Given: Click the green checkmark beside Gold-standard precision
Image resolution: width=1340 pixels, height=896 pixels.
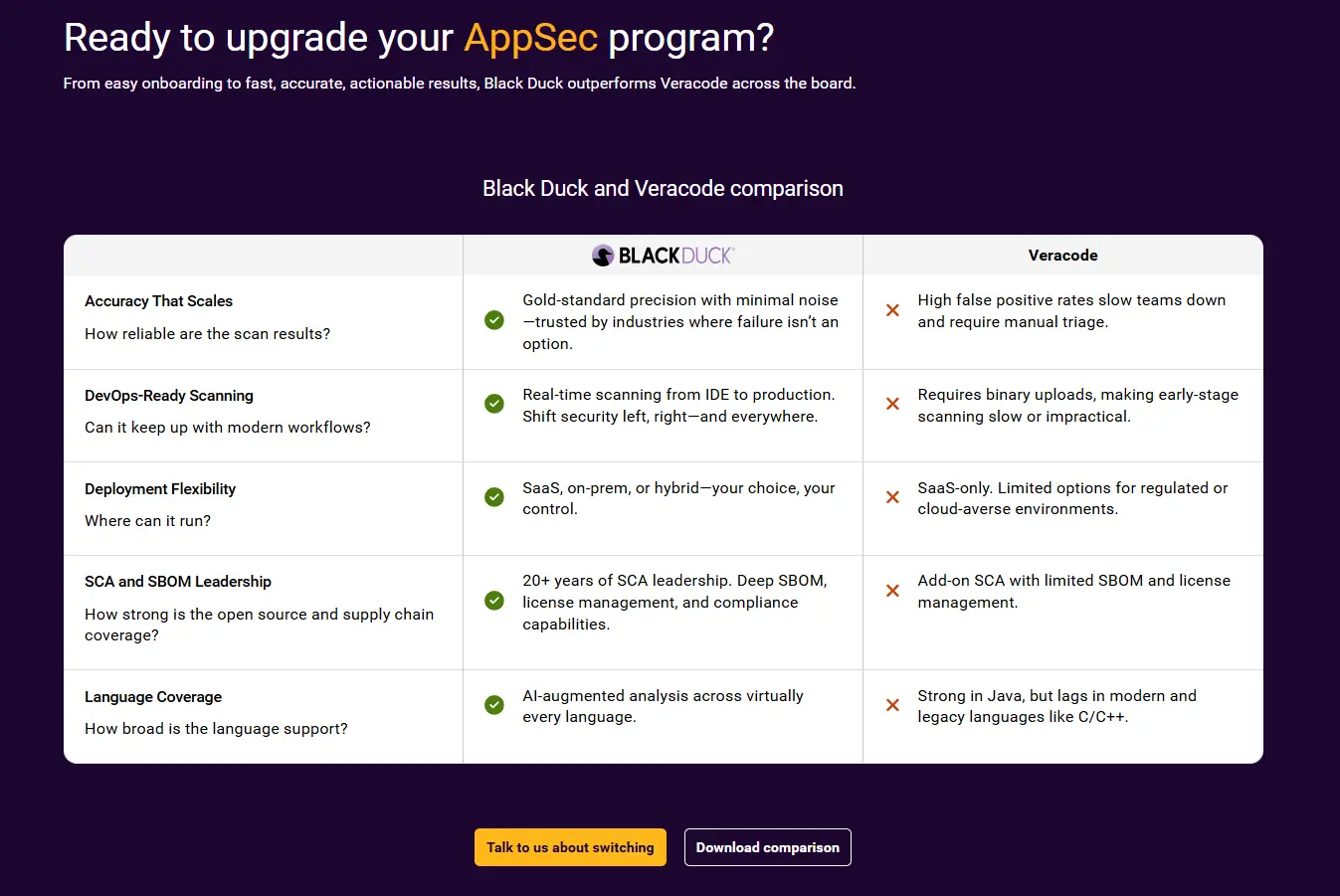Looking at the screenshot, I should pos(494,320).
